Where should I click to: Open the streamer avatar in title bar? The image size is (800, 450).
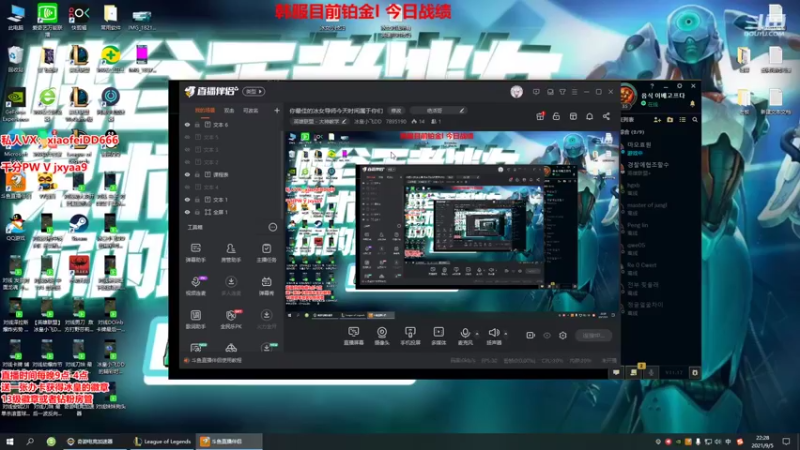point(516,92)
